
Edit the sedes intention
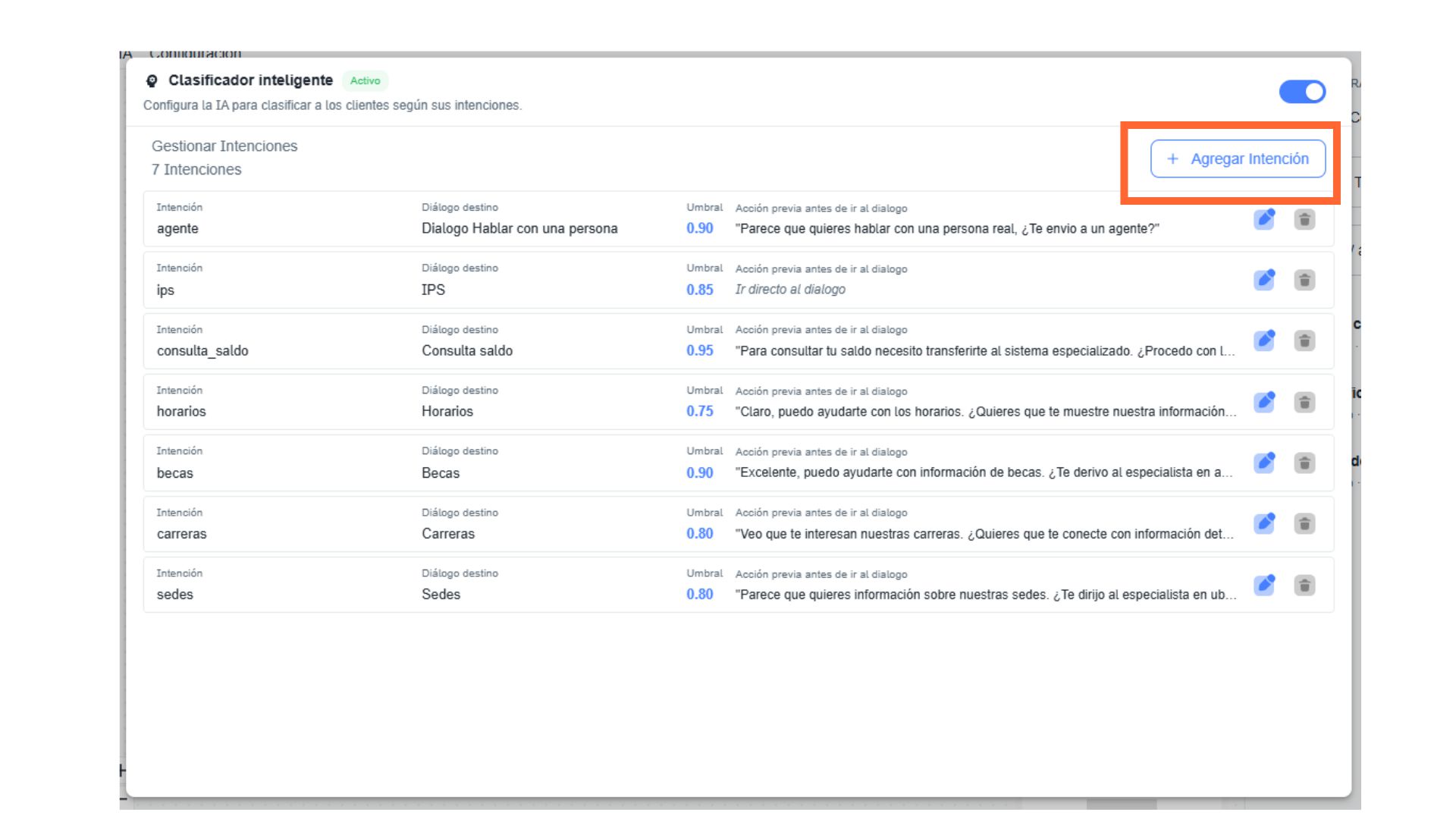coord(1264,585)
